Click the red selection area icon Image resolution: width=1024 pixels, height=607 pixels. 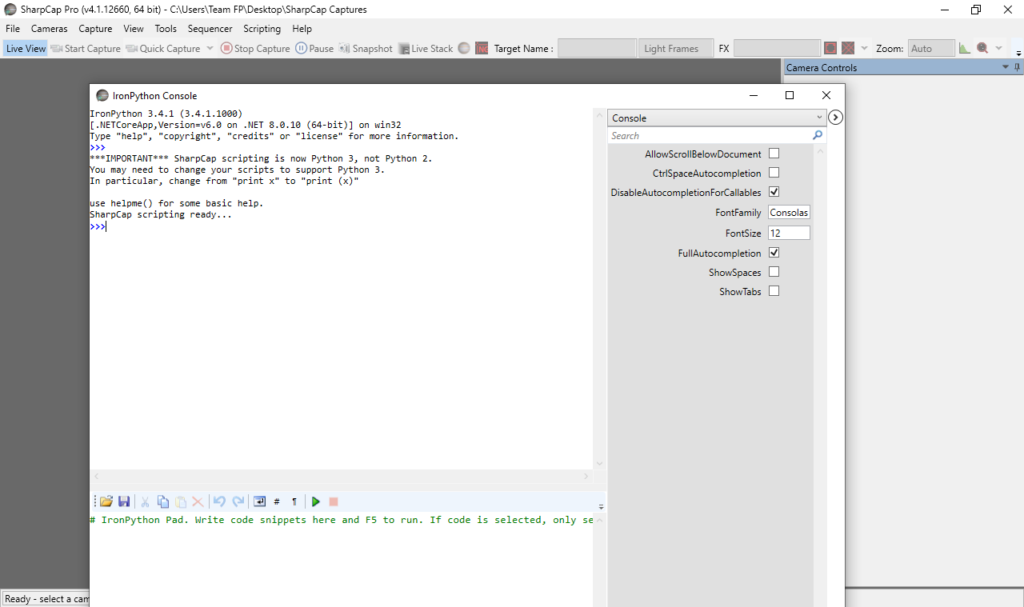tap(830, 48)
